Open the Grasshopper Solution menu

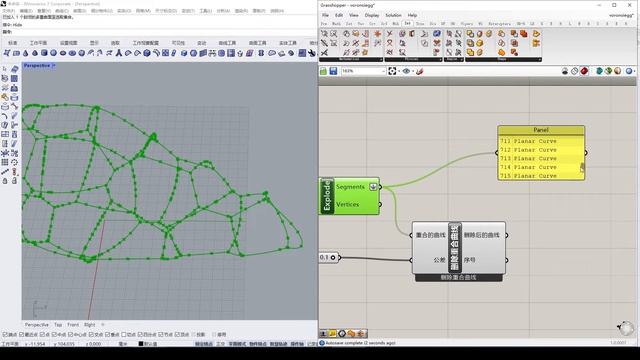[393, 15]
